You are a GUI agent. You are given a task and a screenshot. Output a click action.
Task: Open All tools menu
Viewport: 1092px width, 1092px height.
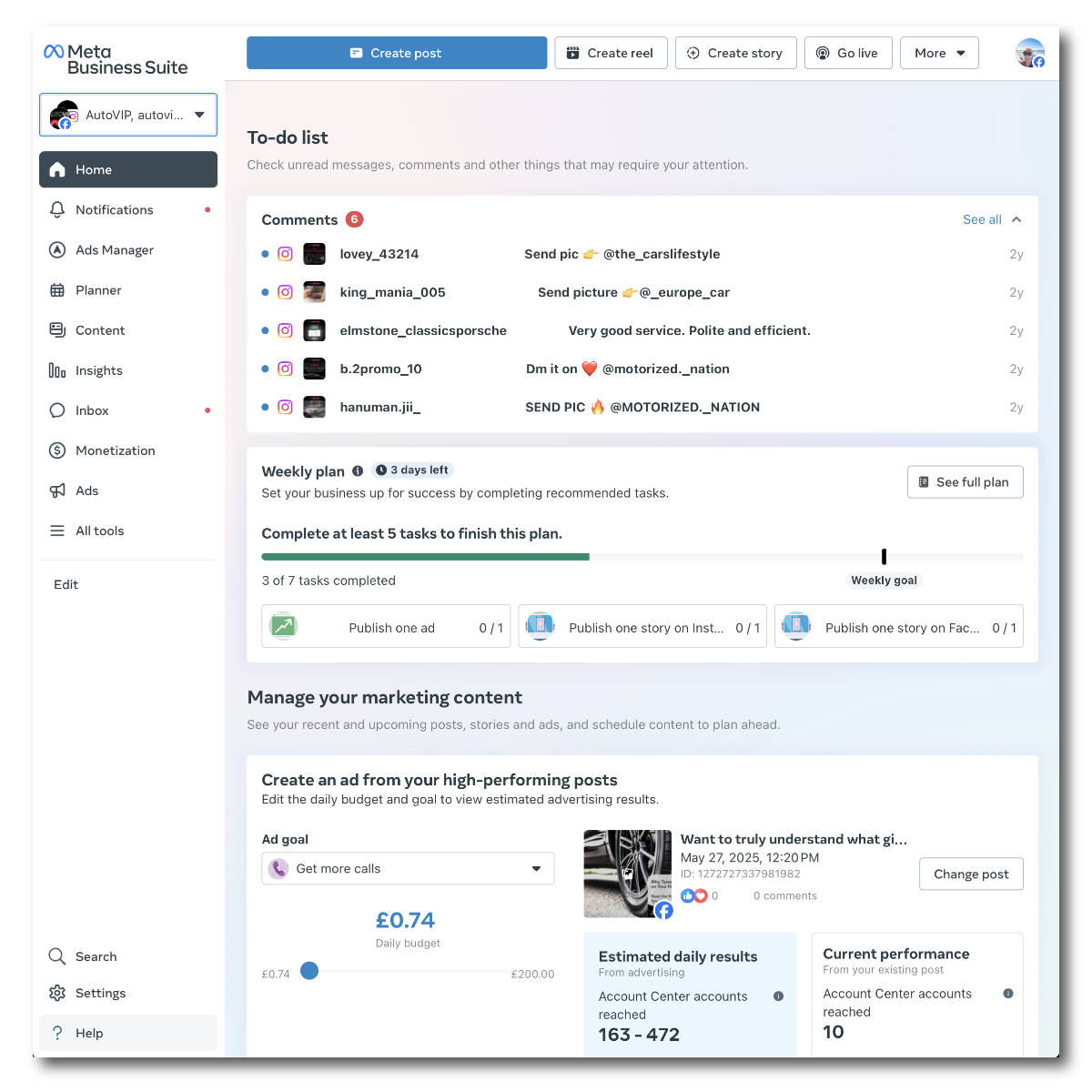pyautogui.click(x=128, y=530)
